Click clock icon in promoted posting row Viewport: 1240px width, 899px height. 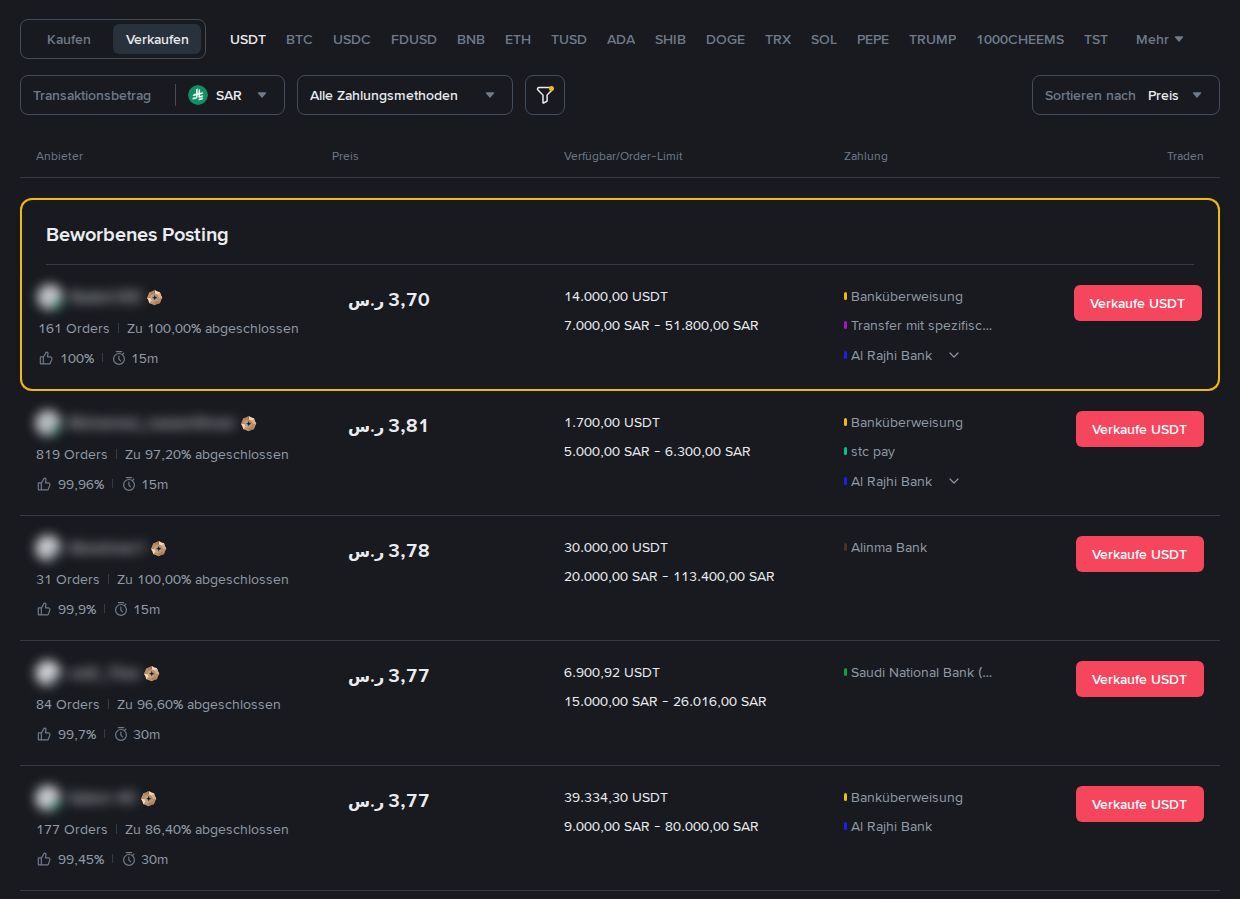(119, 358)
